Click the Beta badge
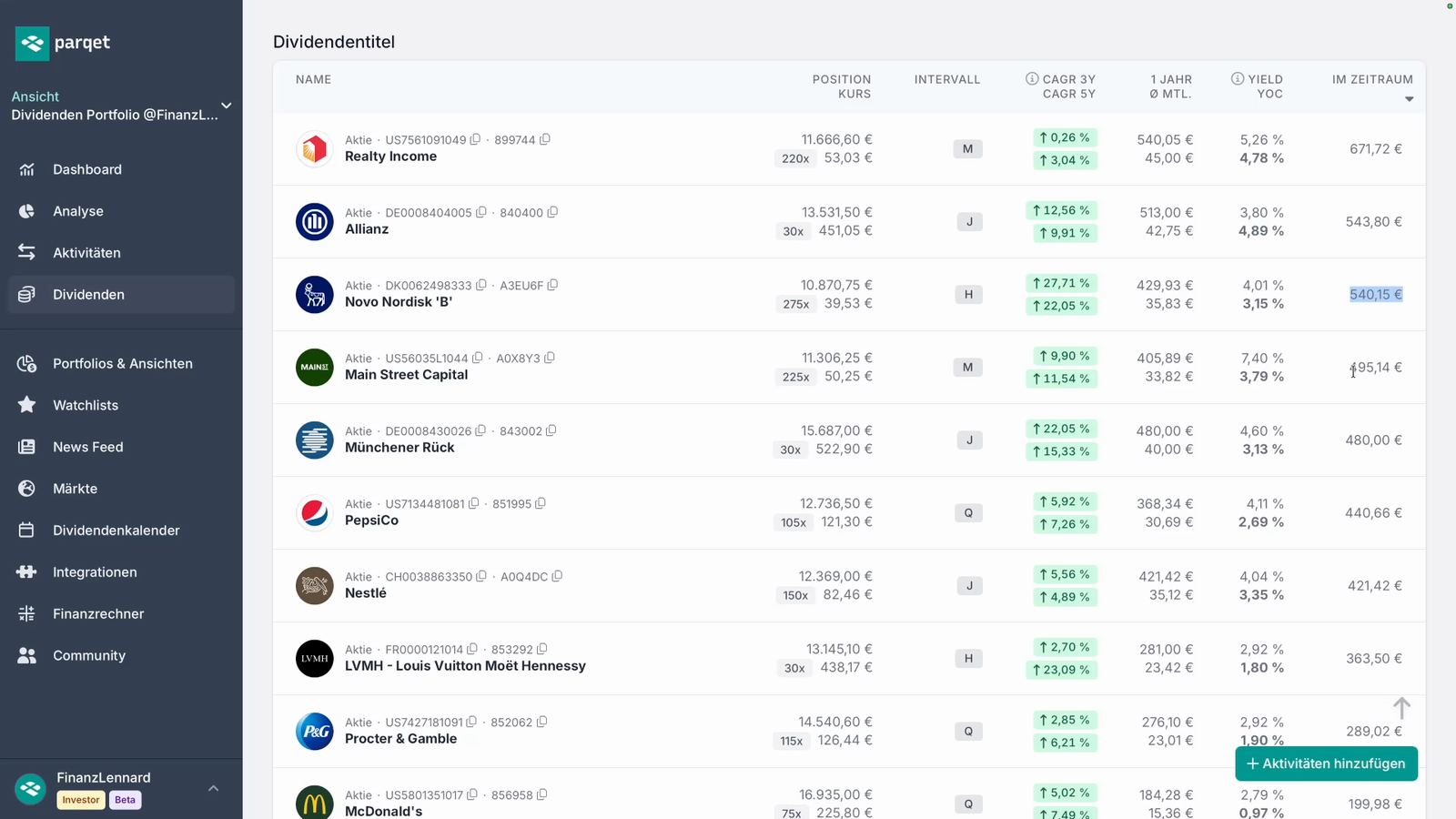1456x819 pixels. [126, 800]
